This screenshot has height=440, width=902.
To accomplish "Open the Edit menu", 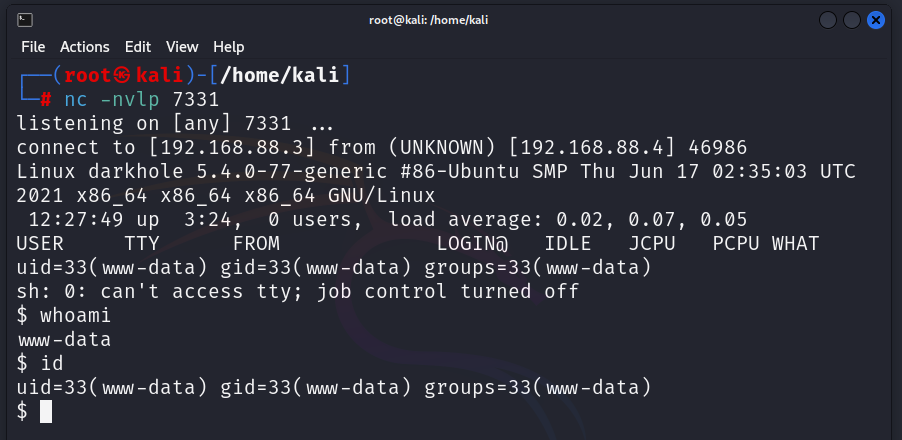I will click(138, 47).
